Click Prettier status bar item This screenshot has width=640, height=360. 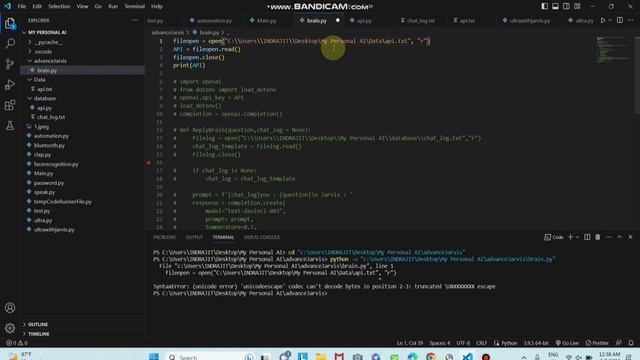pyautogui.click(x=597, y=343)
